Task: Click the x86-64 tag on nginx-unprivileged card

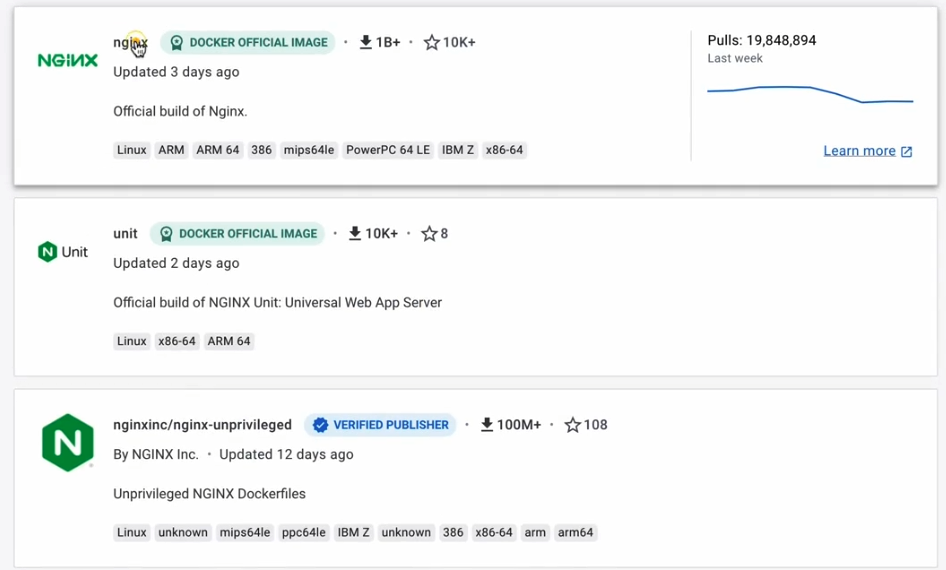Action: (494, 532)
